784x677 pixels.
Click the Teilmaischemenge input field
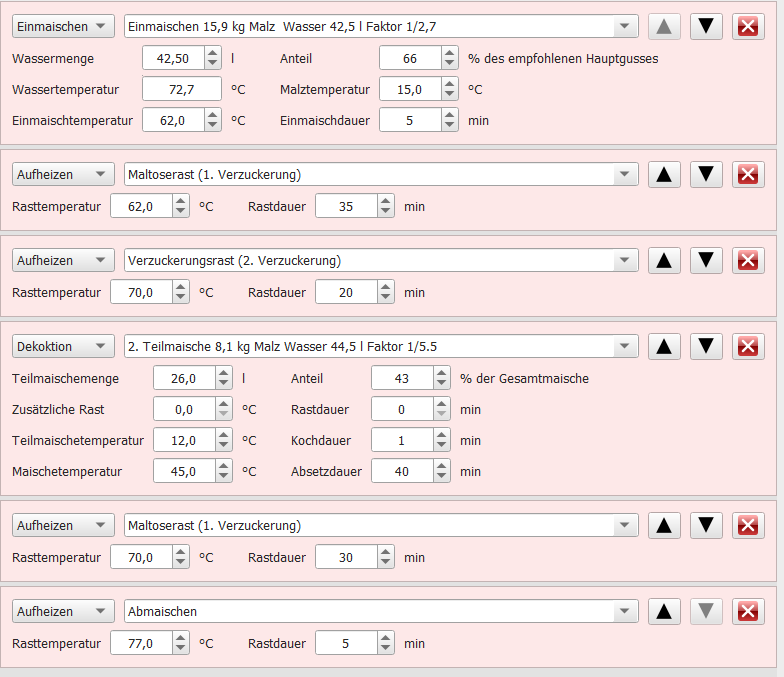coord(184,378)
